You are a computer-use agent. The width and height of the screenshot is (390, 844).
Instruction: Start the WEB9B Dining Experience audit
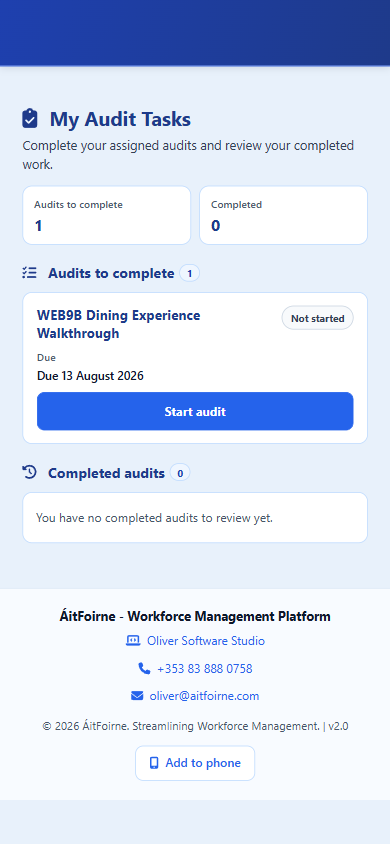(x=195, y=411)
